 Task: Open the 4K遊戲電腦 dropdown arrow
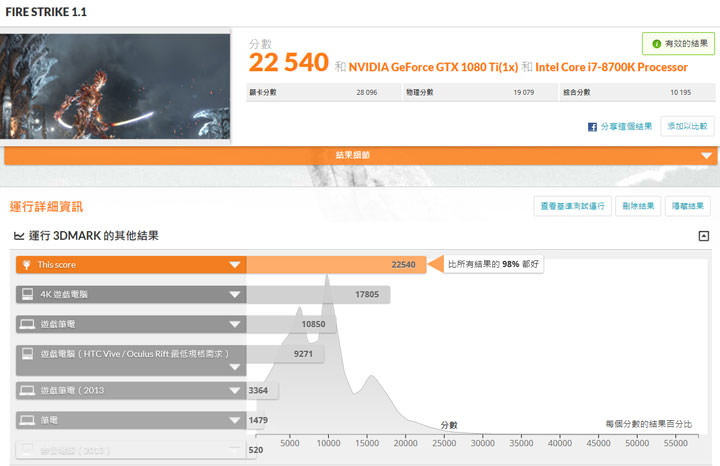tap(235, 295)
